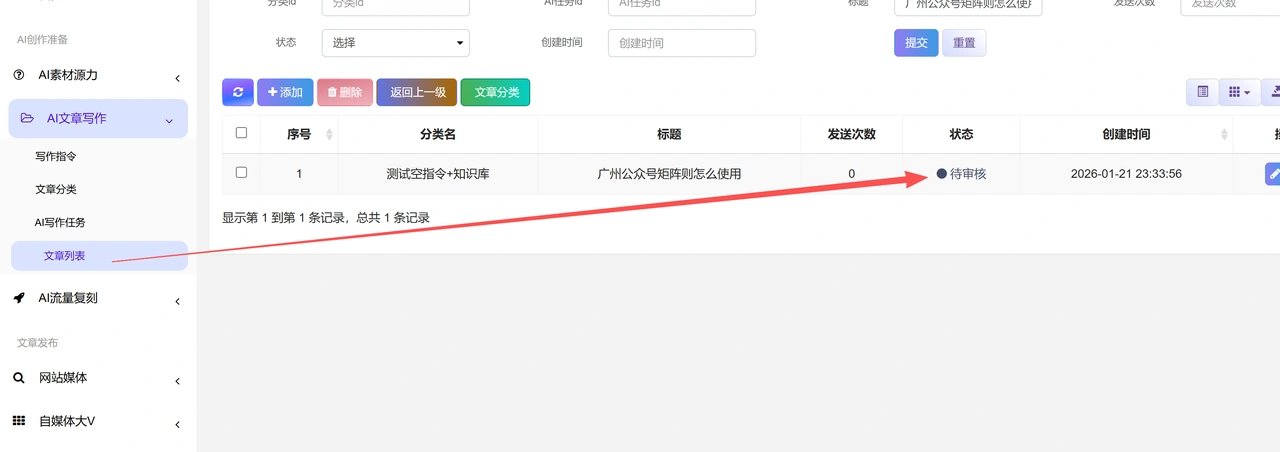Image resolution: width=1280 pixels, height=452 pixels.
Task: Click the 网站媒体 search icon
Action: [x=19, y=378]
